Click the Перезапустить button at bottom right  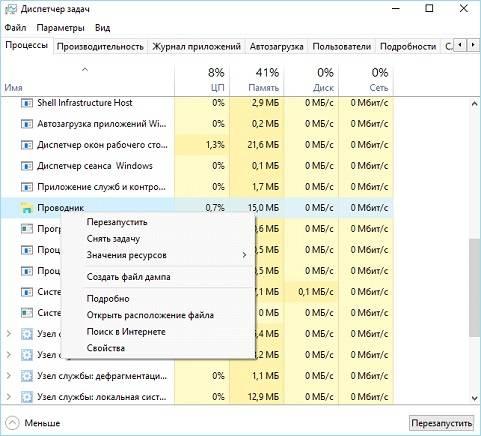click(x=441, y=423)
